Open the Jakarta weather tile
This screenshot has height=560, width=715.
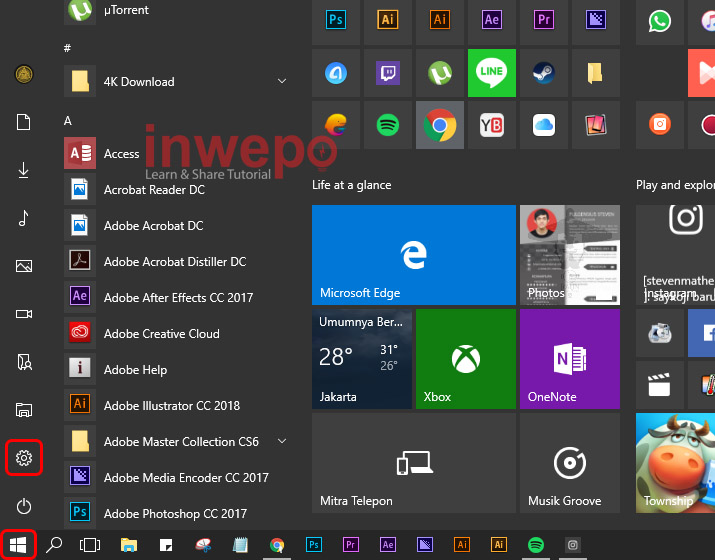point(362,358)
